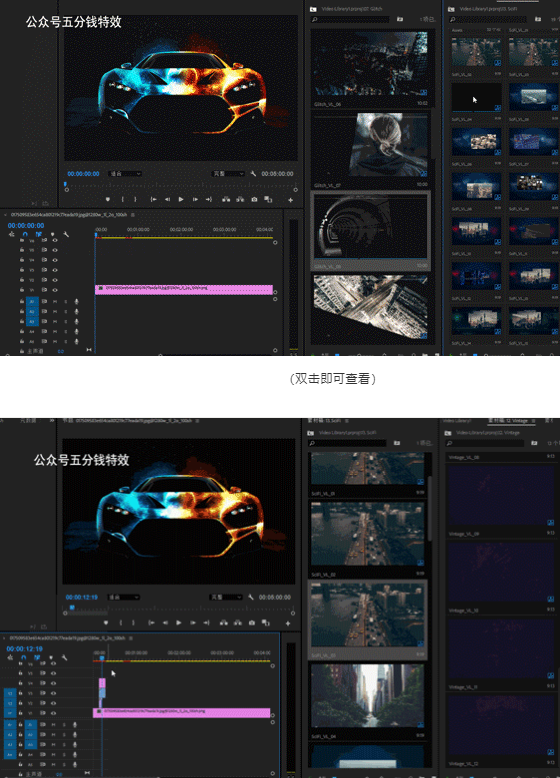Screen dimensions: 560x778
Task: Play the program monitor showing 00:00:00:00
Action: click(x=181, y=199)
